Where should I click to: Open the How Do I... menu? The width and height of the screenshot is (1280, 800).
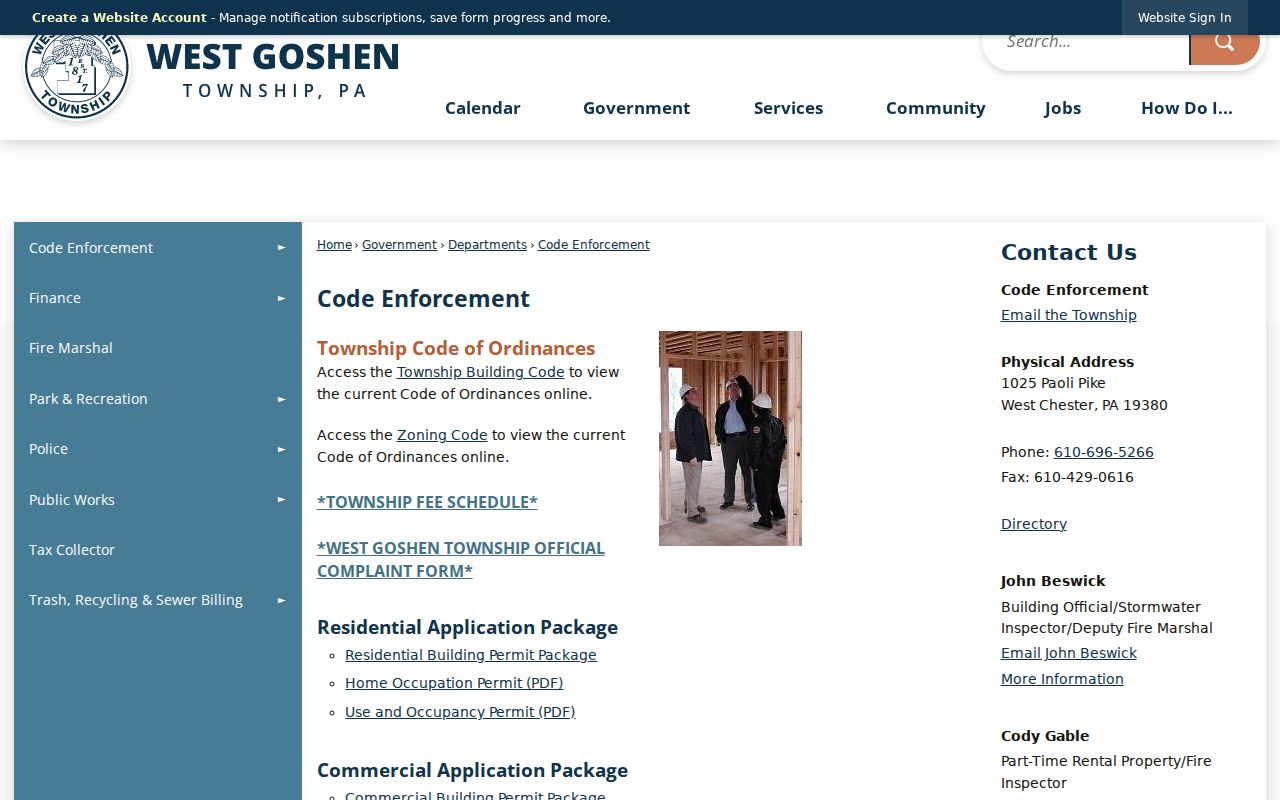point(1187,108)
